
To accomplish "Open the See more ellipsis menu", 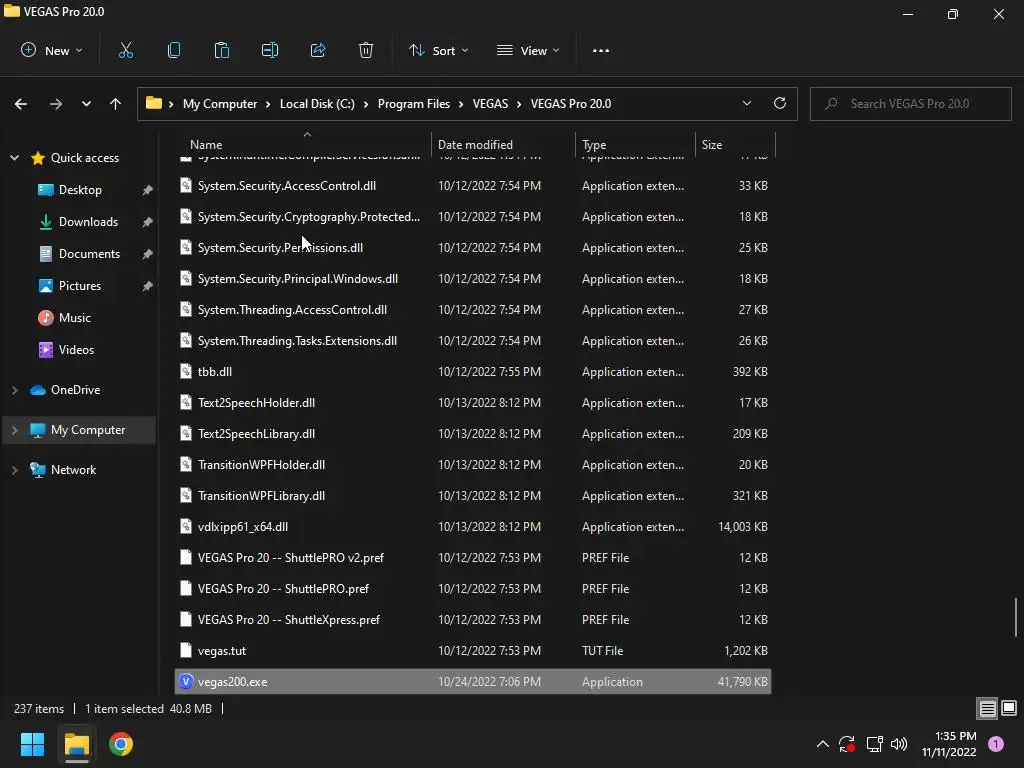I will [601, 50].
